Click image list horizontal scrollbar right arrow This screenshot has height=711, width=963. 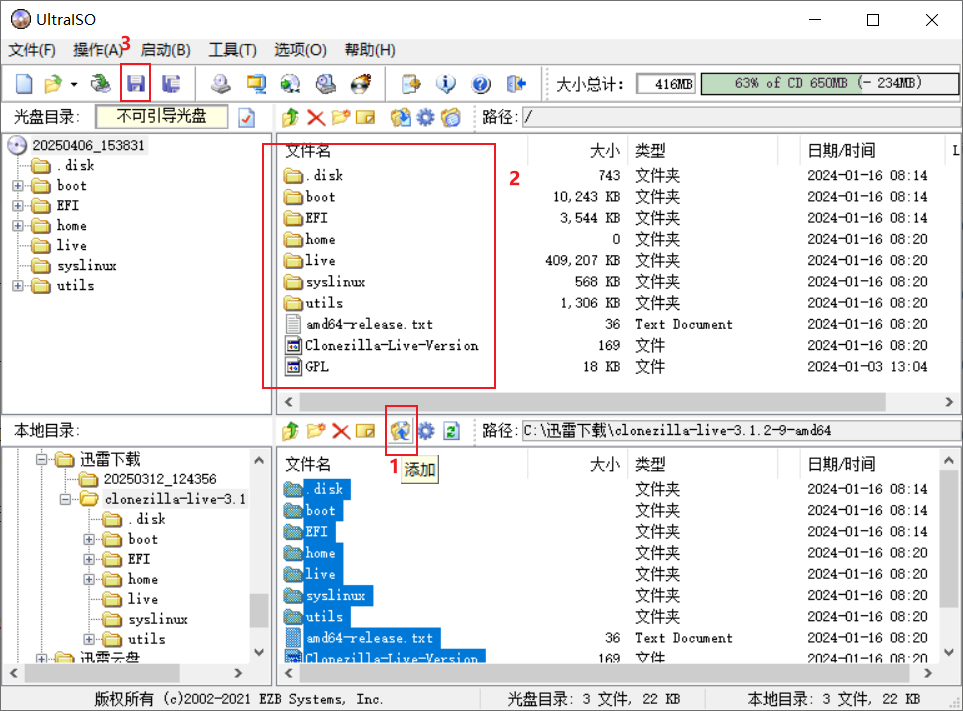pyautogui.click(x=949, y=402)
